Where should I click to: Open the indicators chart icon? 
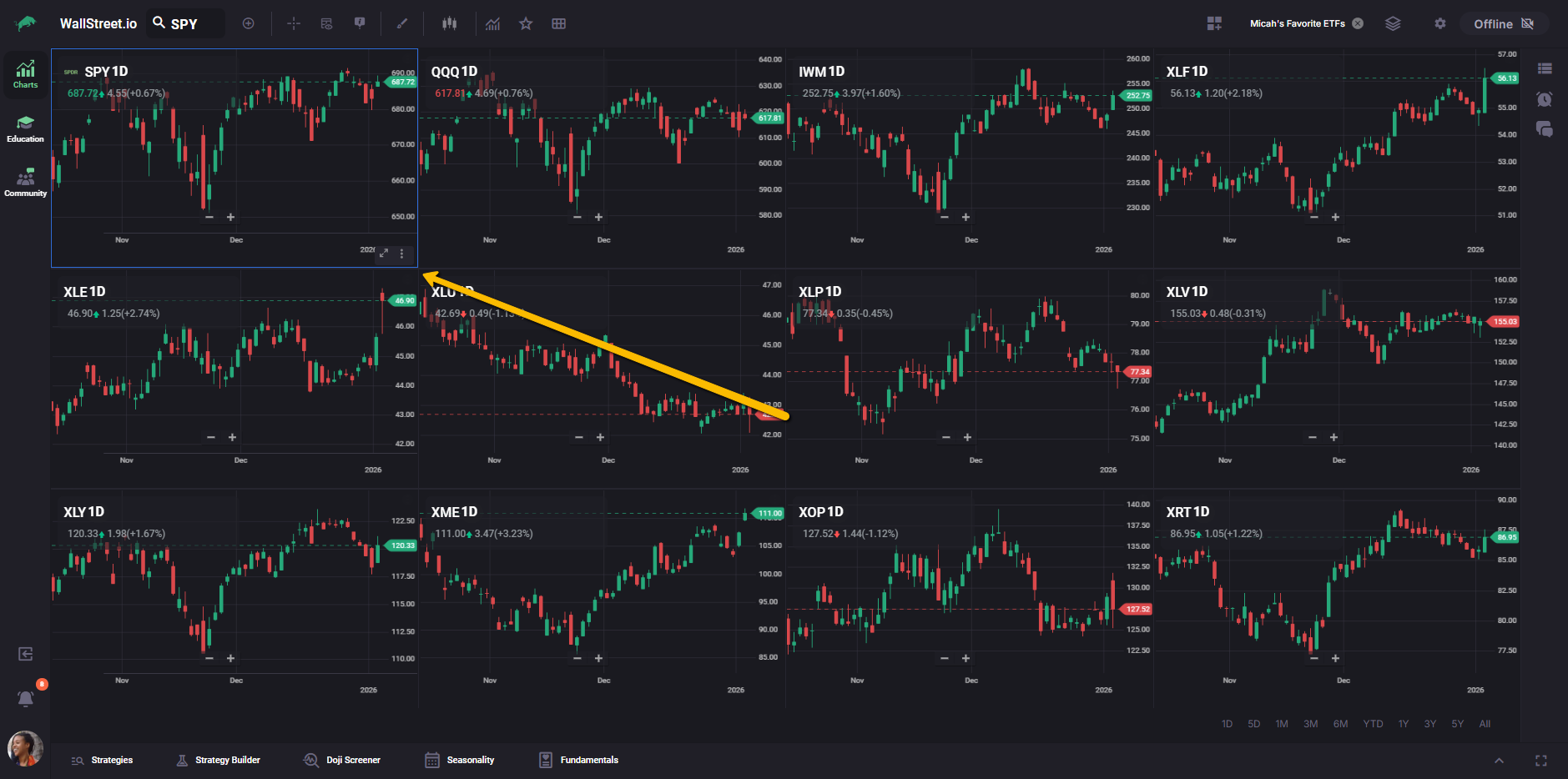click(493, 23)
